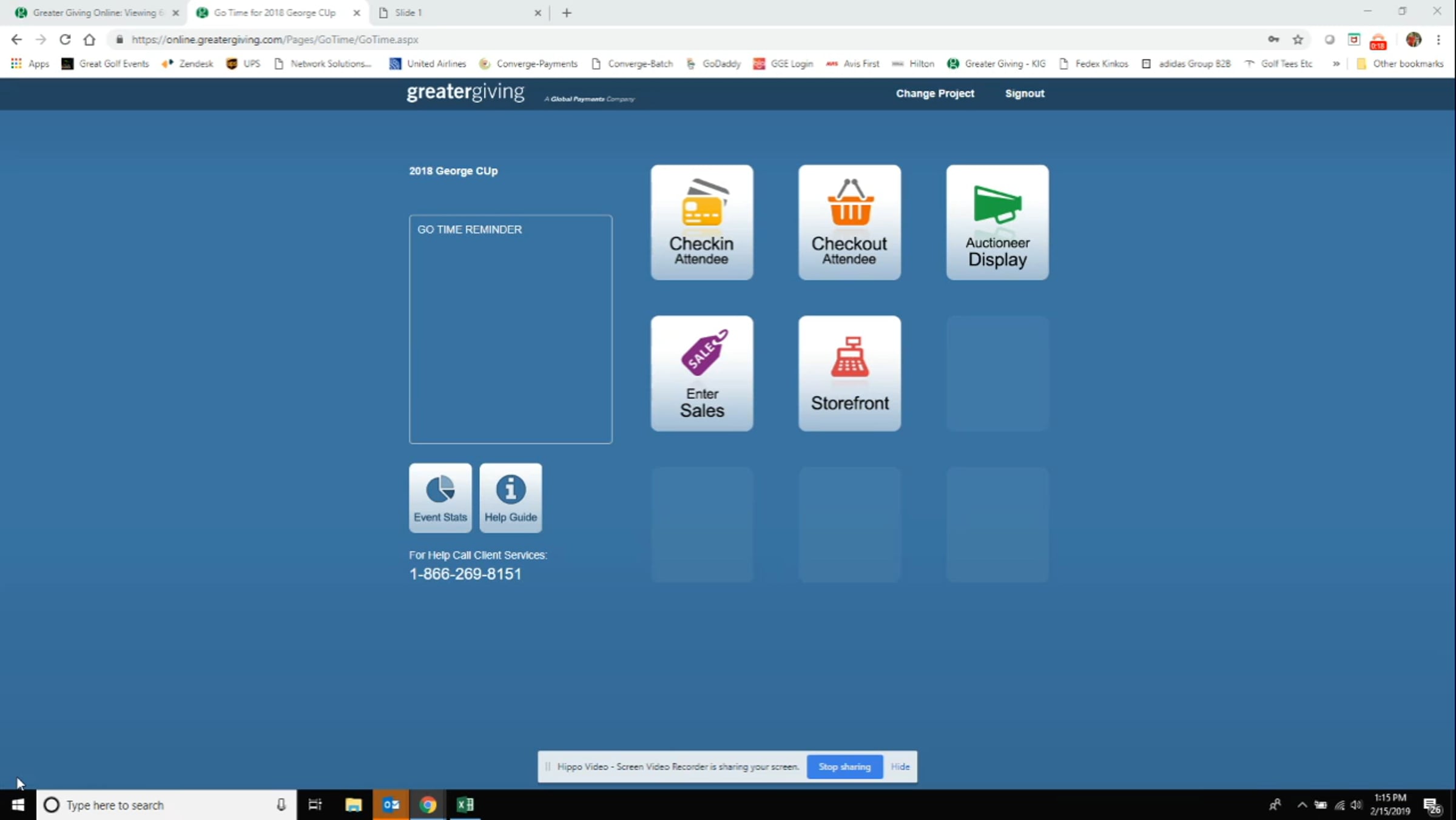The image size is (1456, 820).
Task: Open Excel from the taskbar
Action: pos(465,805)
